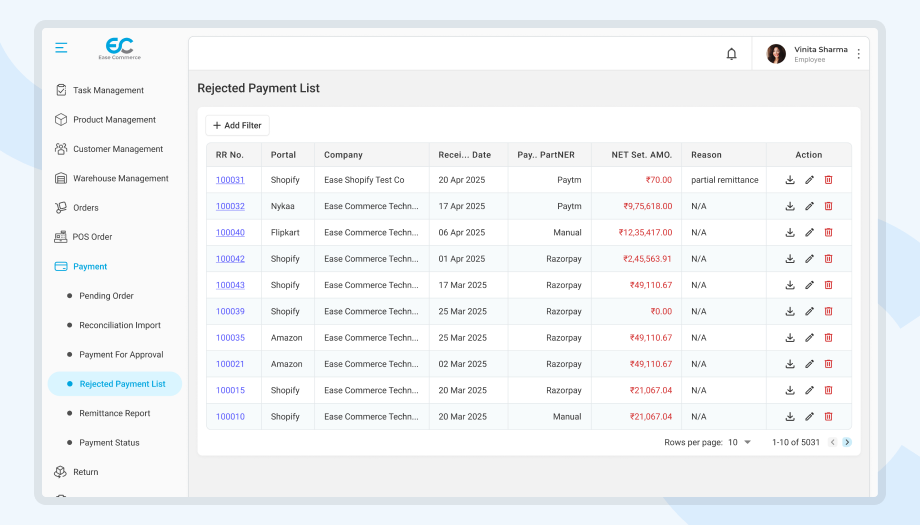This screenshot has width=920, height=525.
Task: Click the Add Filter button
Action: tap(237, 126)
